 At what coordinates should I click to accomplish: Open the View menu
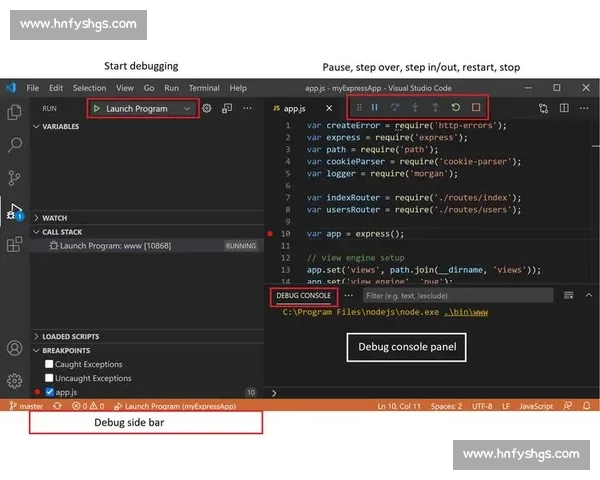(x=125, y=88)
